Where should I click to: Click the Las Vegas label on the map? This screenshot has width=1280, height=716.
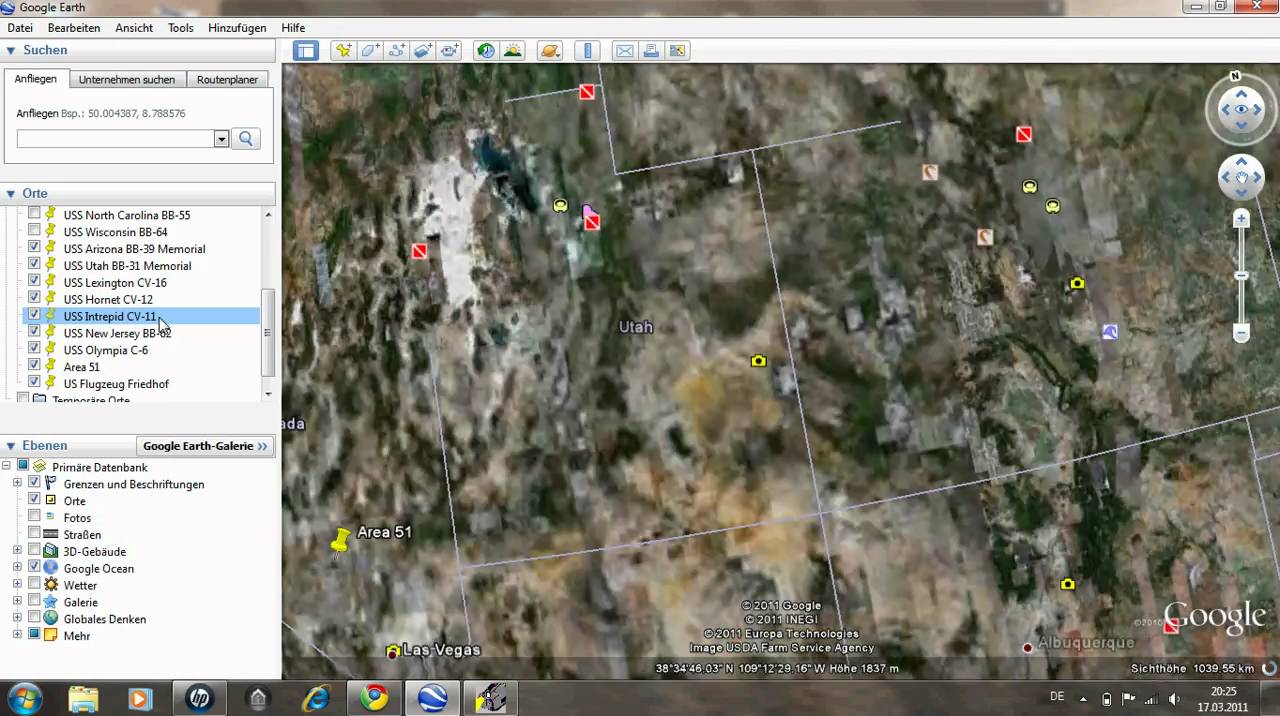click(441, 650)
